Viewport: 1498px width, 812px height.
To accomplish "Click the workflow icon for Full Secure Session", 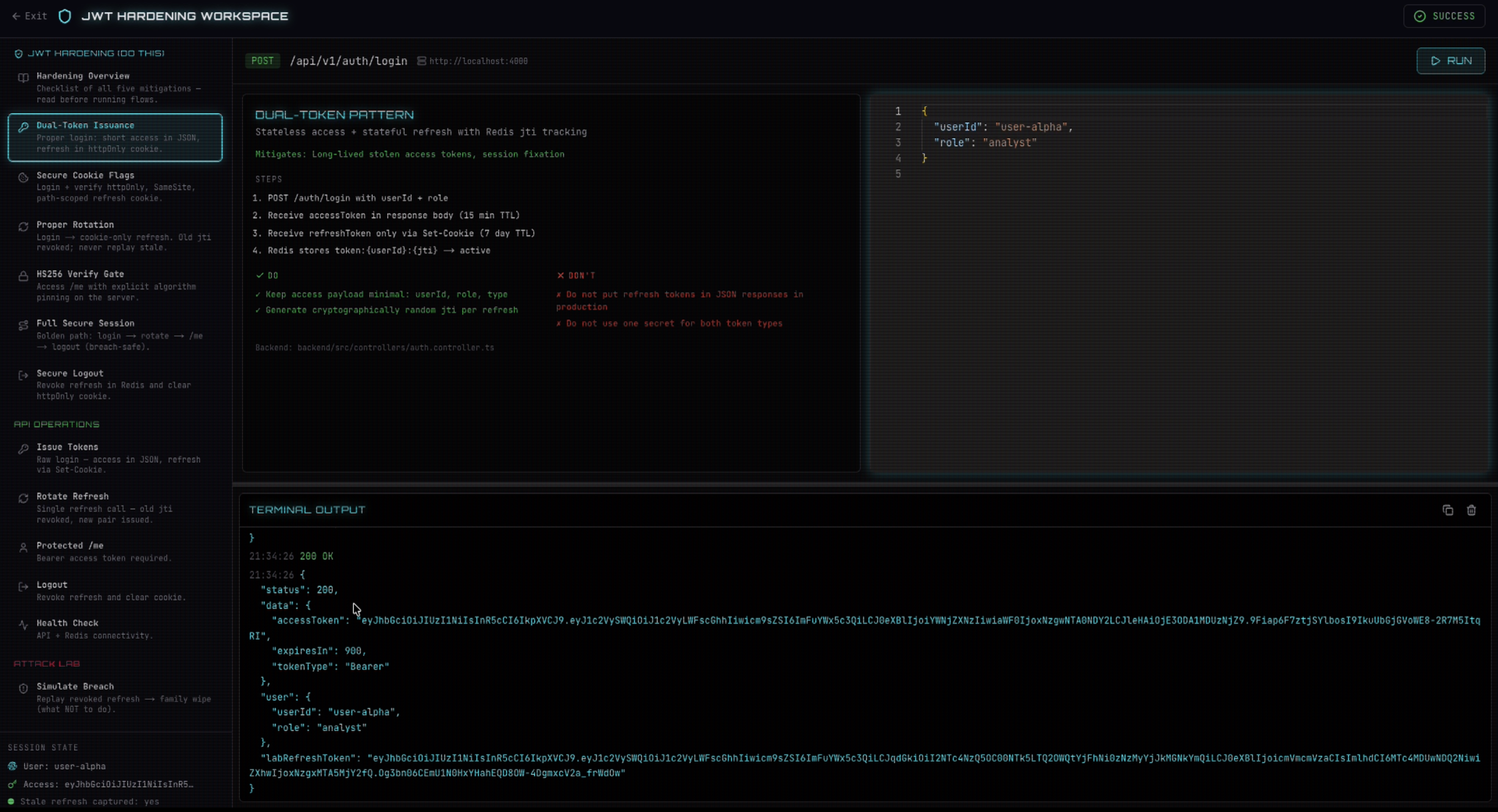I will pyautogui.click(x=23, y=326).
